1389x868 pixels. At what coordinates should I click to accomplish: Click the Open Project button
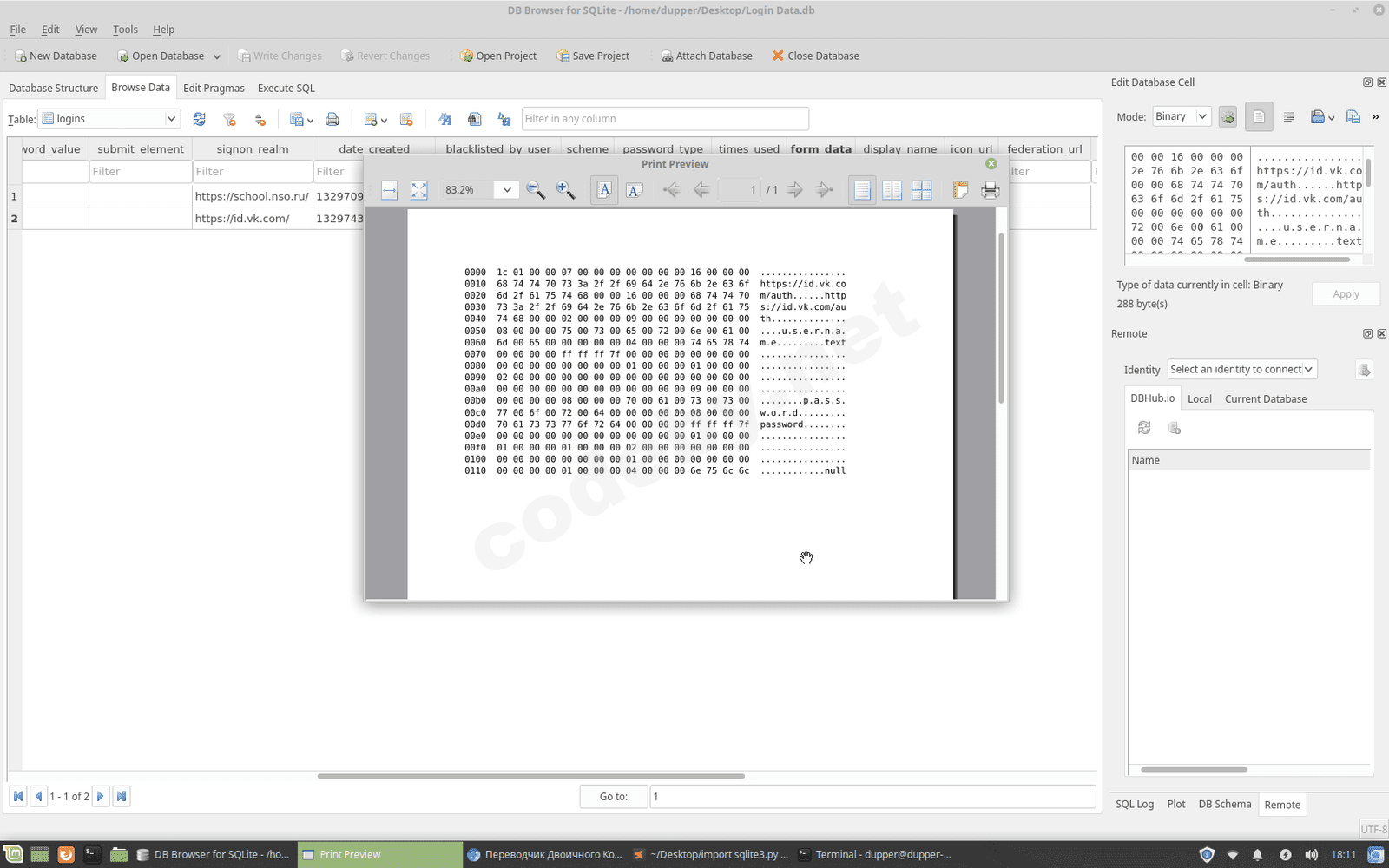[498, 56]
